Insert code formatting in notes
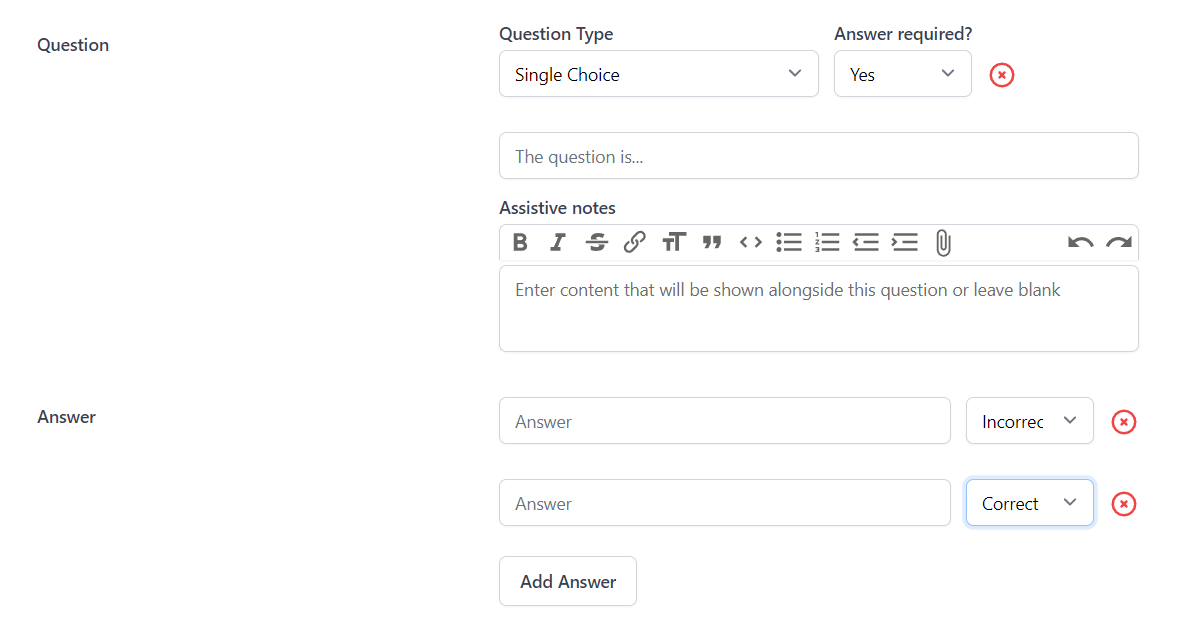The image size is (1178, 636). pos(751,243)
